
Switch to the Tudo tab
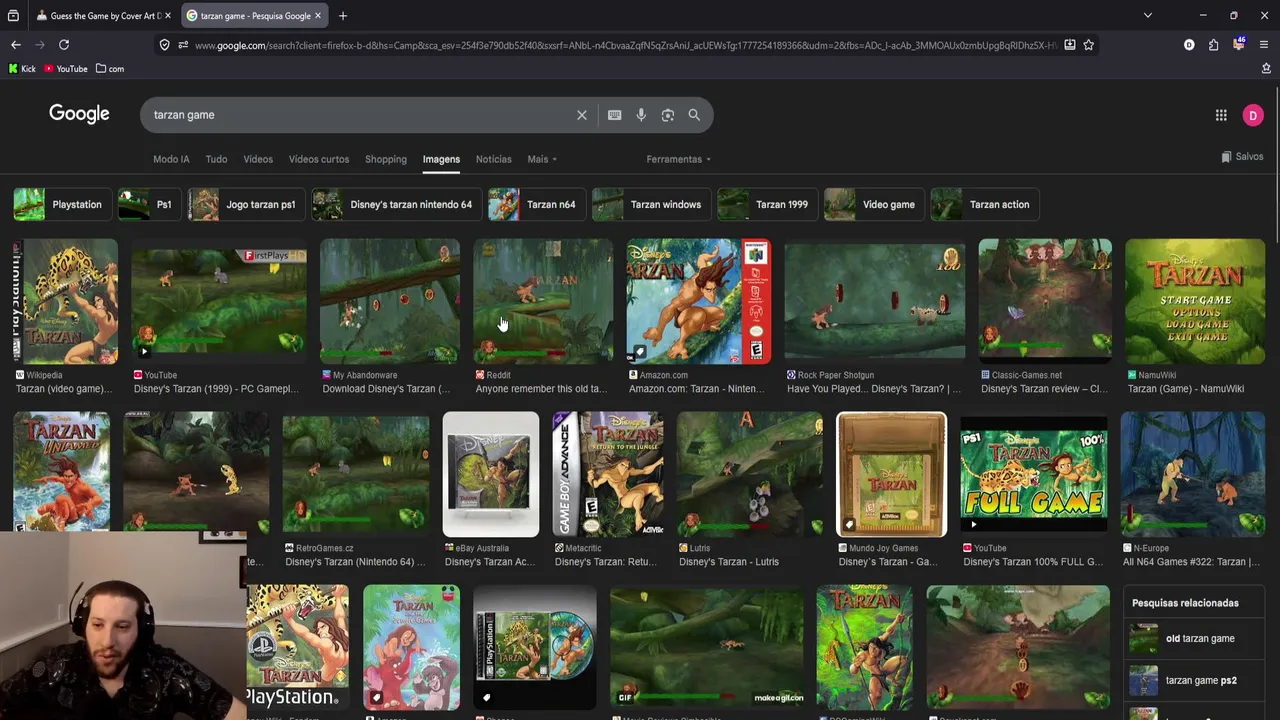click(x=216, y=159)
